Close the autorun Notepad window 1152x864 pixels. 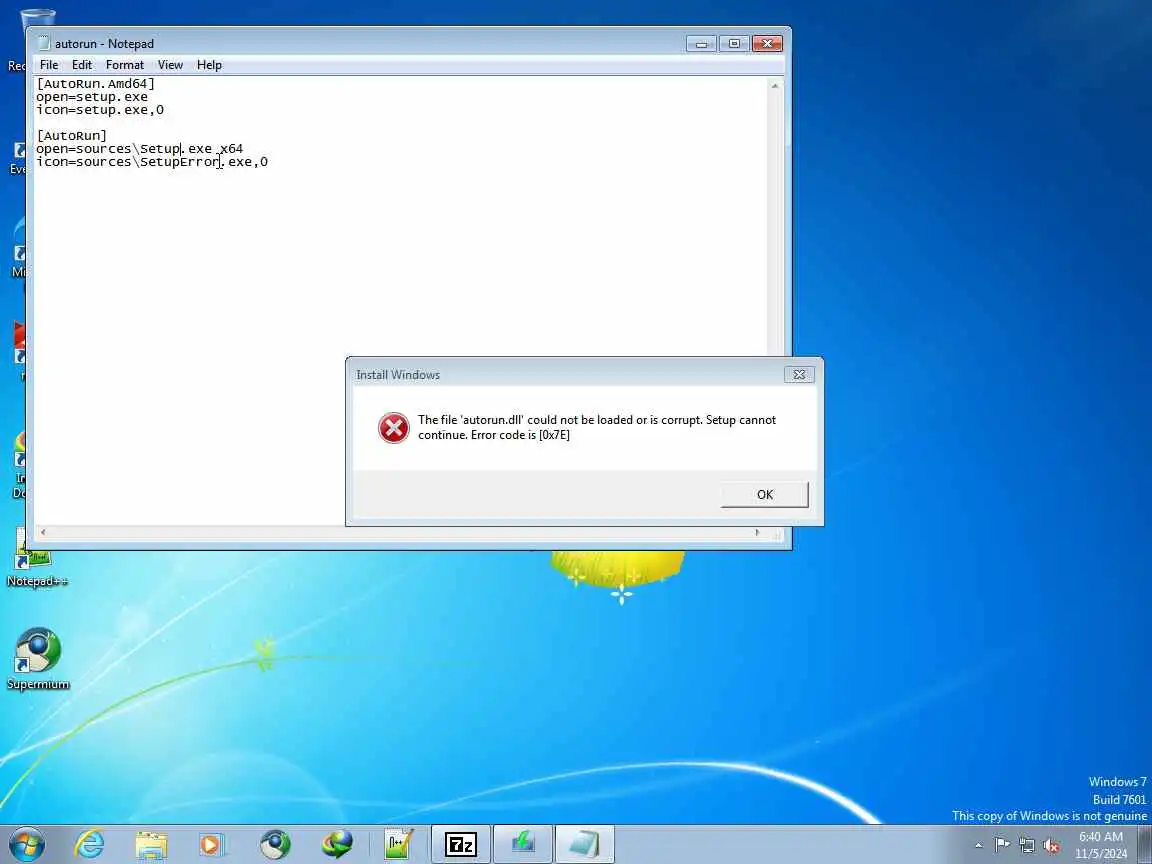[767, 44]
